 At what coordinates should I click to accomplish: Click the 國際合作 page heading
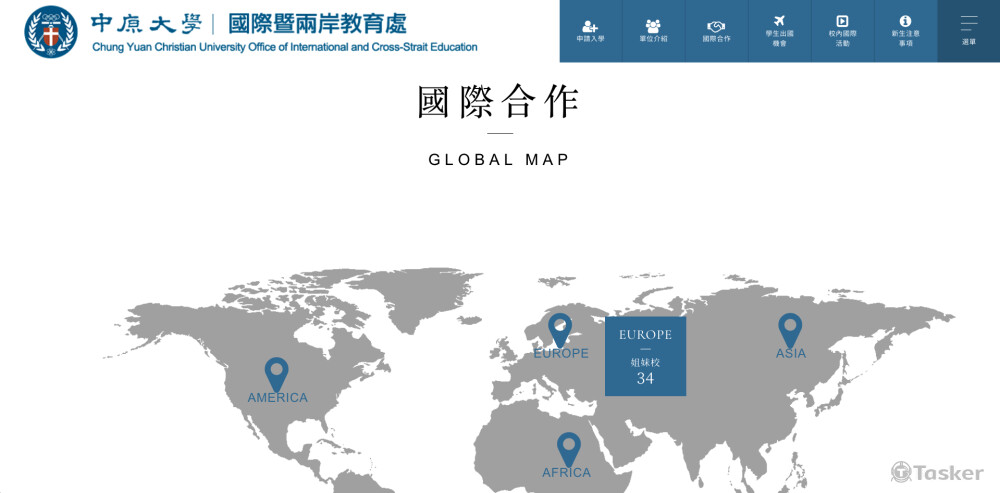499,102
